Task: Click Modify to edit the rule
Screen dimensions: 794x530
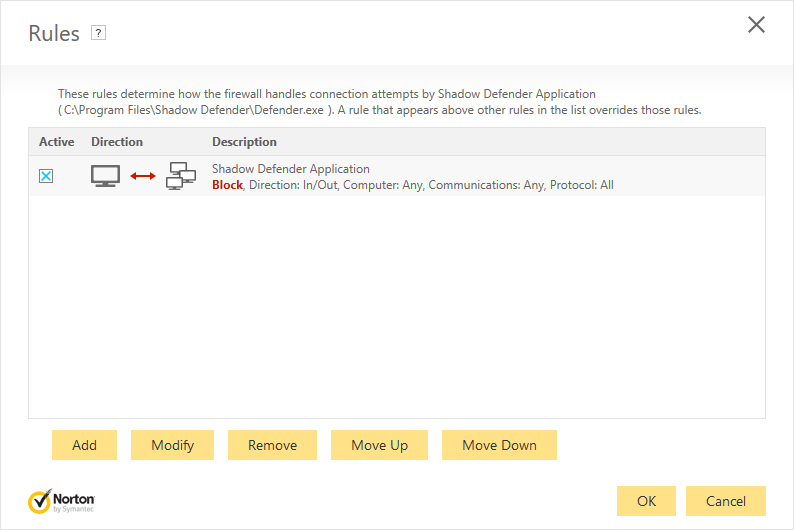Action: (172, 445)
